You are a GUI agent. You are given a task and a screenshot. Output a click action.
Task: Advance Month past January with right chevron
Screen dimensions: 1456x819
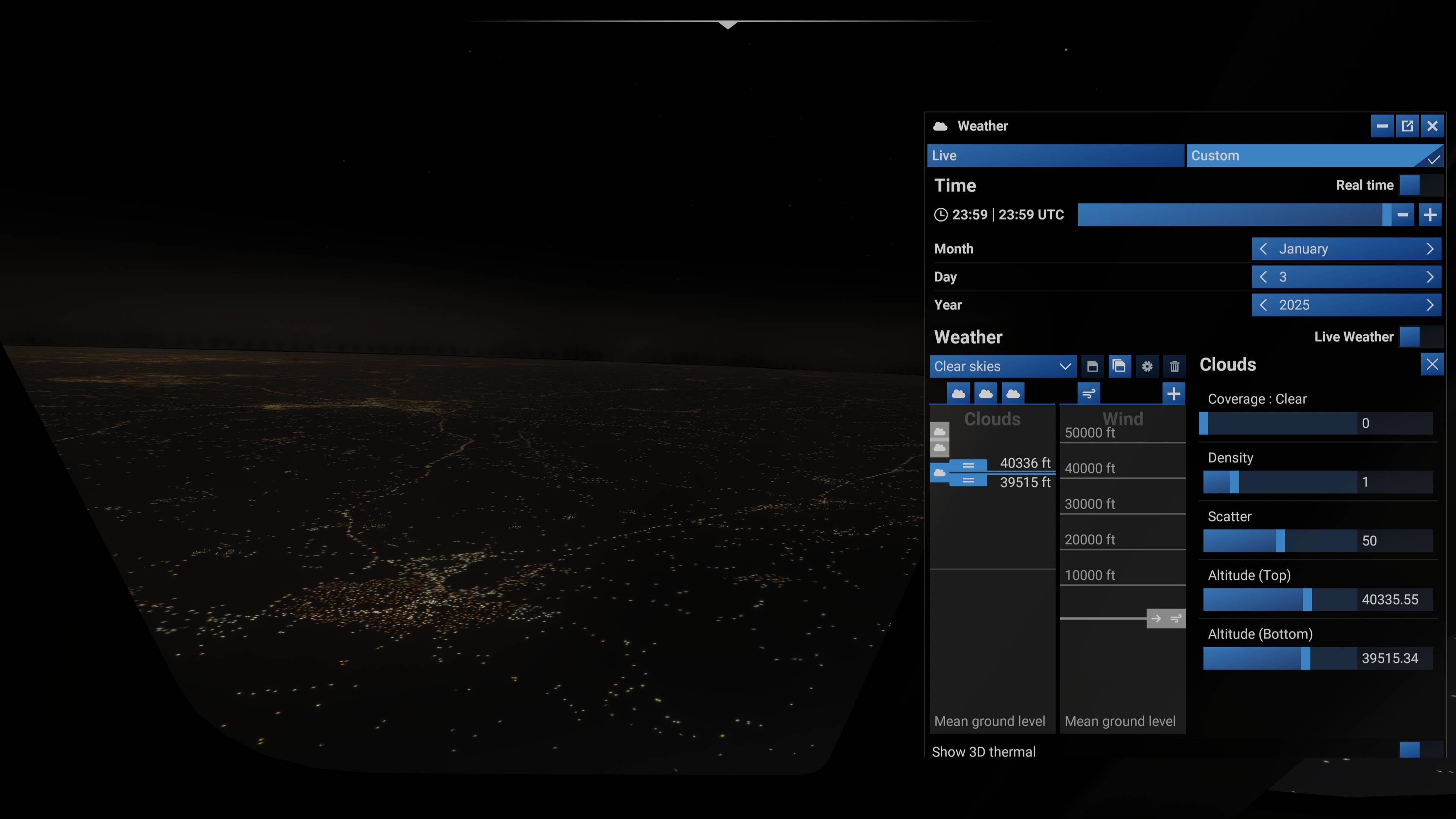1429,249
